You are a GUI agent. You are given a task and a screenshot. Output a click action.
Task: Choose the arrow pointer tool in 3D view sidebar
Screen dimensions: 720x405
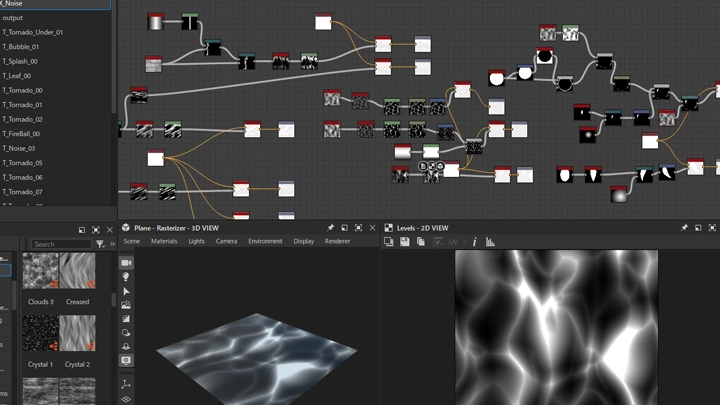[x=126, y=291]
